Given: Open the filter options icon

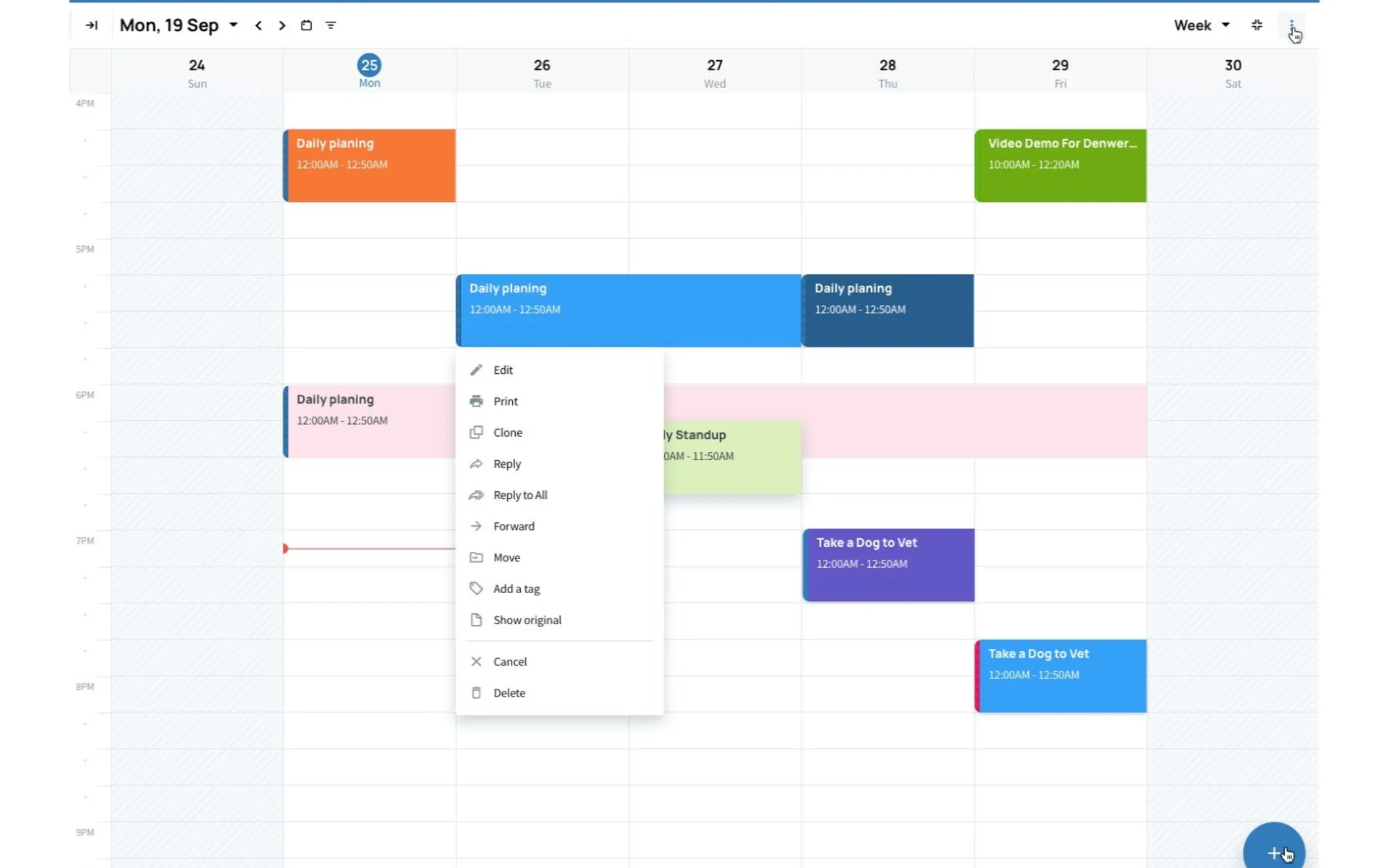Looking at the screenshot, I should (331, 25).
